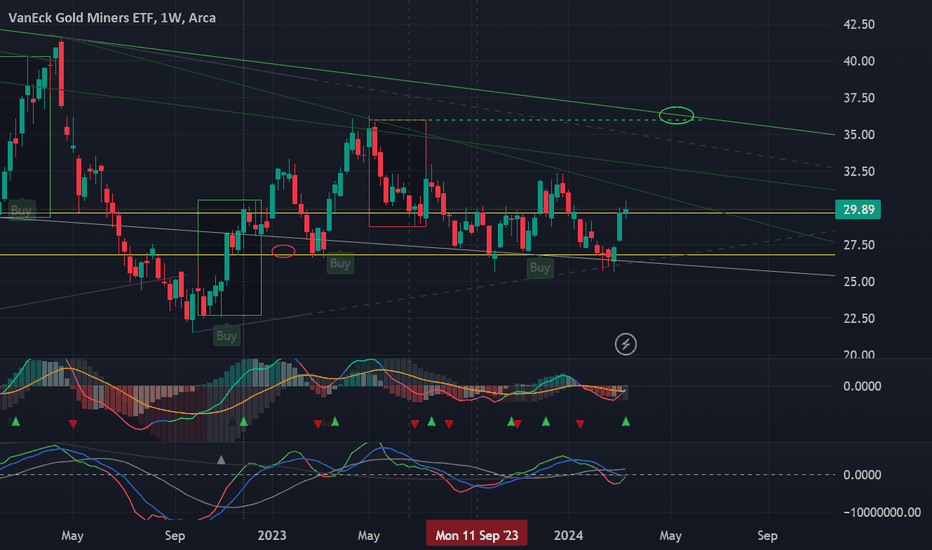The width and height of the screenshot is (932, 550).
Task: Click the -10000000.00 indicator scale label
Action: [882, 513]
